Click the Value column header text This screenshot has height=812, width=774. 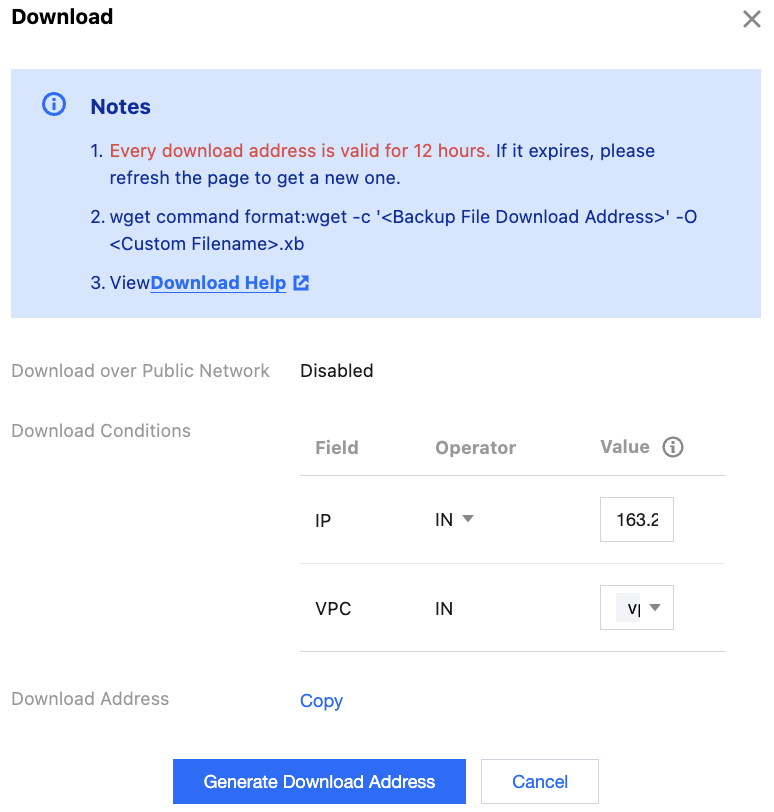[x=624, y=447]
